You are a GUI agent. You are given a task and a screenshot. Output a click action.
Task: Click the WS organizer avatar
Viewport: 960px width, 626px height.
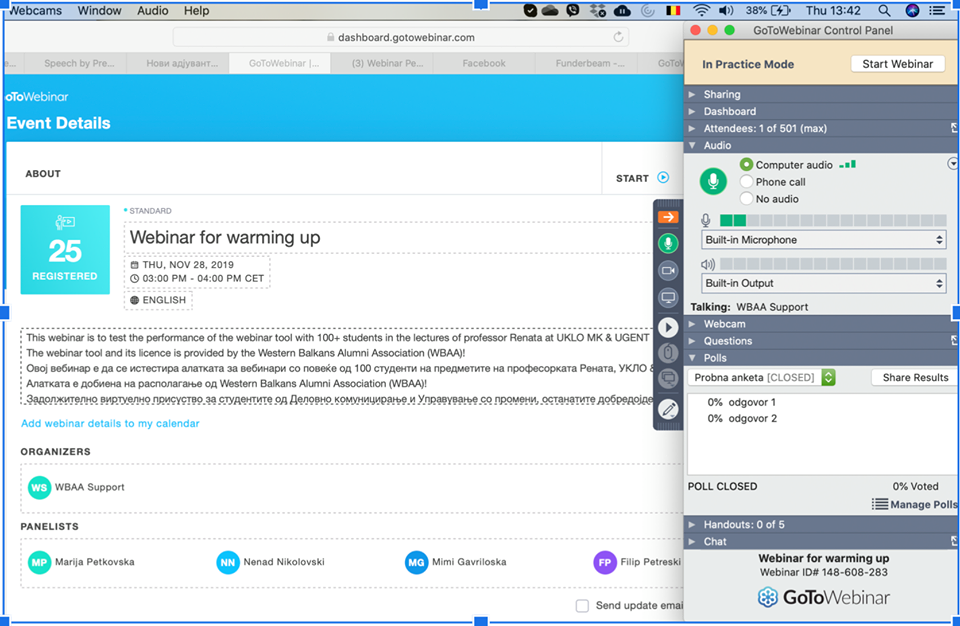click(39, 488)
